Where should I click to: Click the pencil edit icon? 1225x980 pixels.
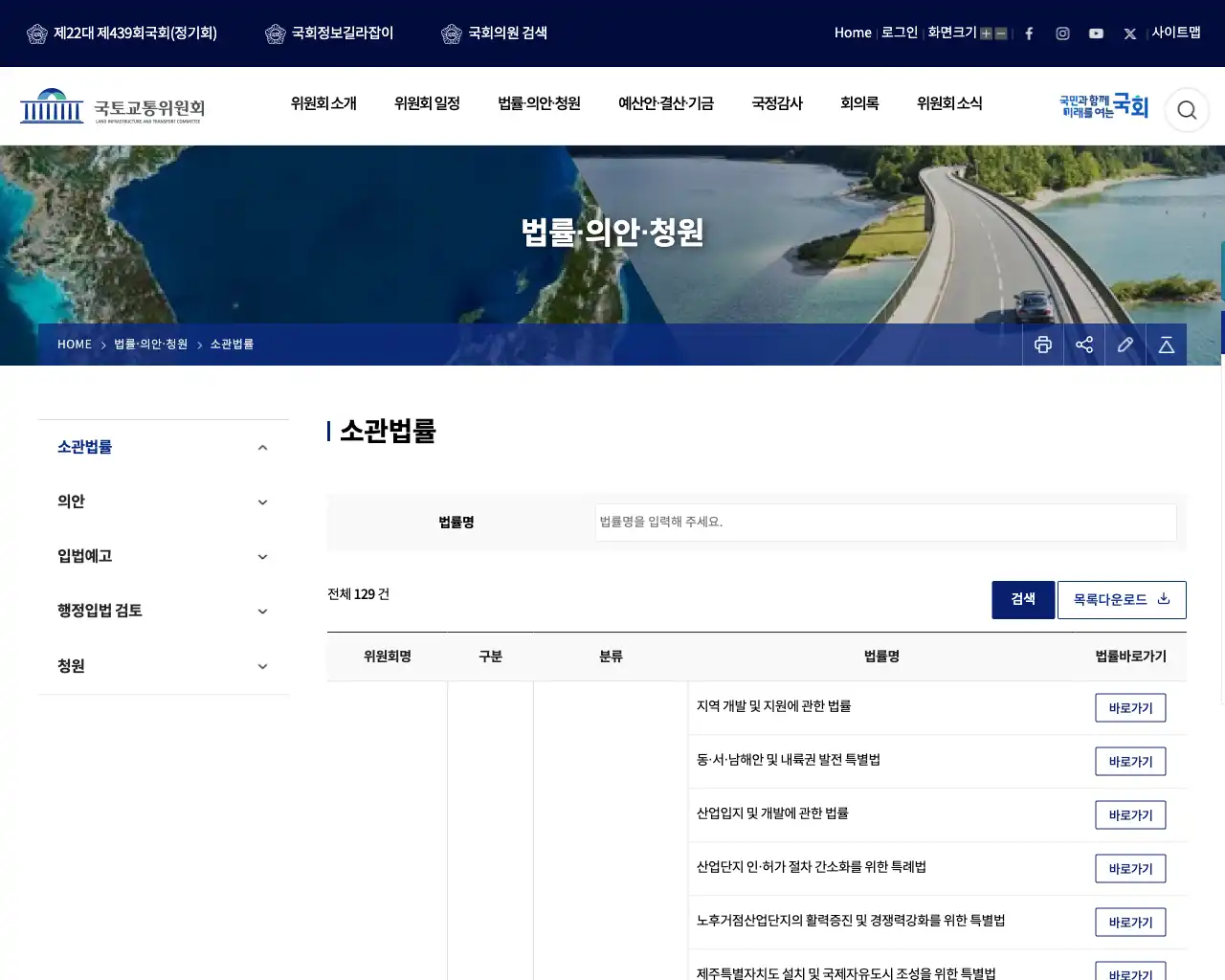click(1125, 345)
